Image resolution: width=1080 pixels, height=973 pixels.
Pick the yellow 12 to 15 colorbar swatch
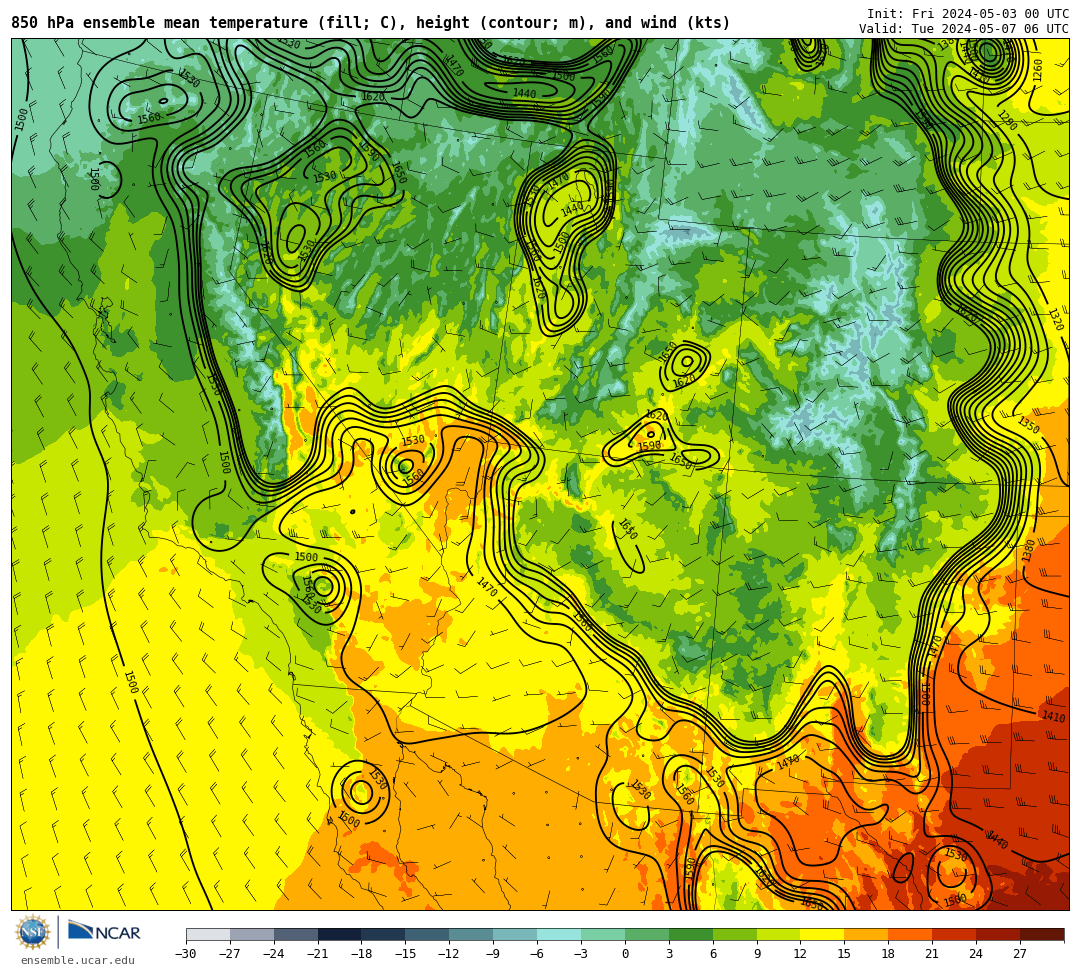(x=823, y=934)
